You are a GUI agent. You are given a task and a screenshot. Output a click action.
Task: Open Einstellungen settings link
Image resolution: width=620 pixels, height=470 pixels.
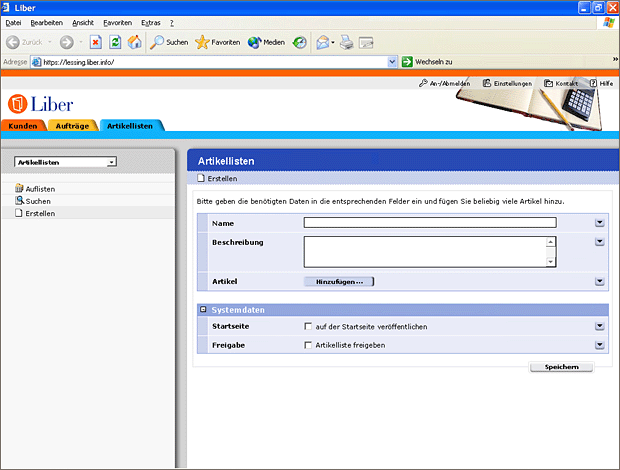pos(507,83)
